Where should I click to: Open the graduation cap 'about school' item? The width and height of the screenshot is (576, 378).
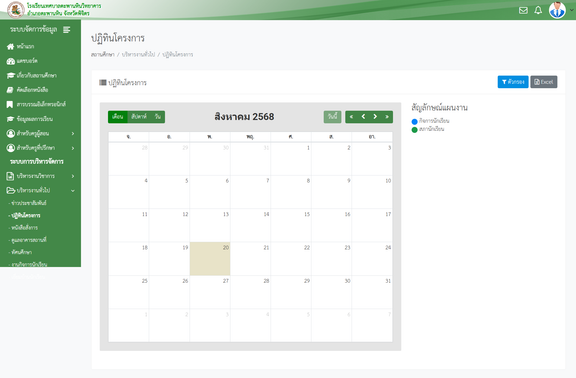click(11, 75)
